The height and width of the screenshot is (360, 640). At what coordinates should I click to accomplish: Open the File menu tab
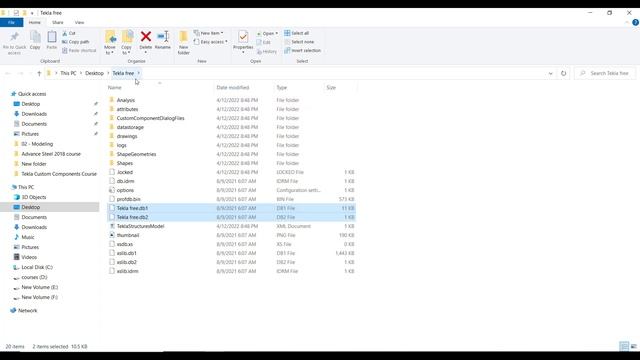click(11, 22)
